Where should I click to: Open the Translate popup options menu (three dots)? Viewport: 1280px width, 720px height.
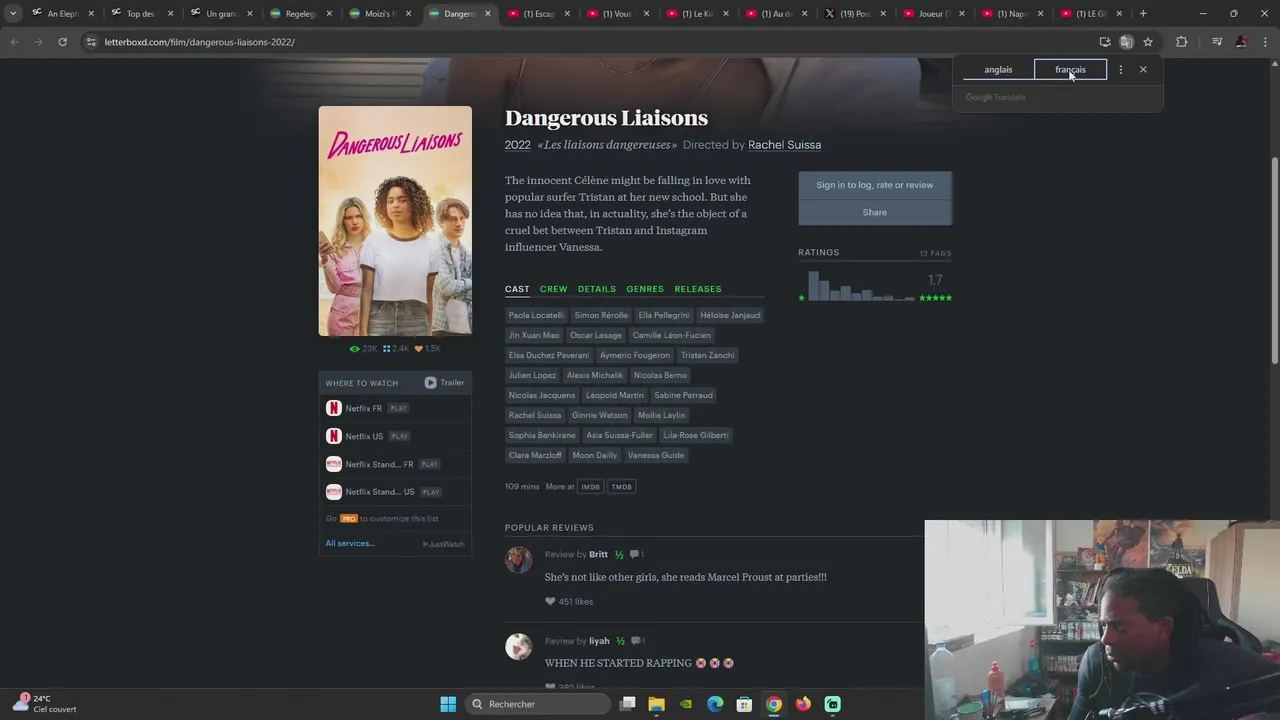[1121, 70]
